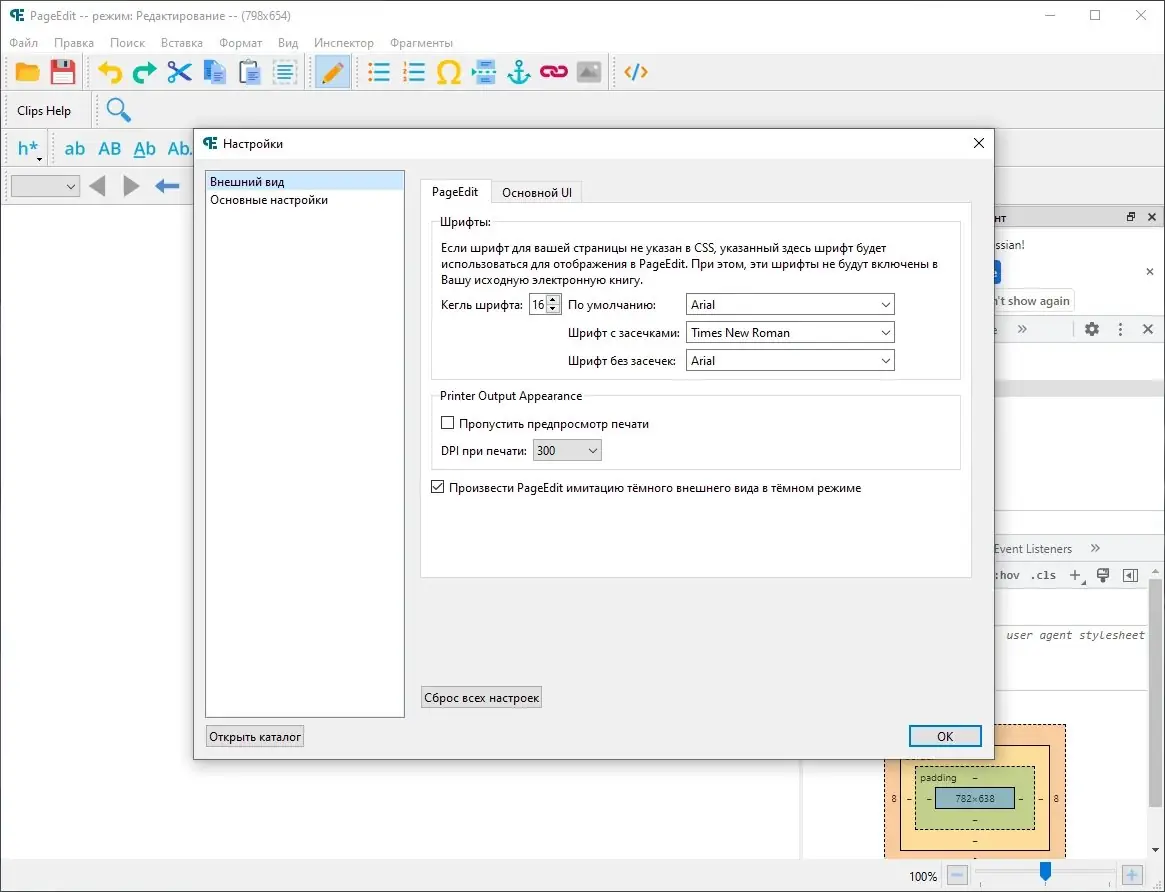Zoom out with the minus button
The height and width of the screenshot is (892, 1165).
pyautogui.click(x=958, y=875)
